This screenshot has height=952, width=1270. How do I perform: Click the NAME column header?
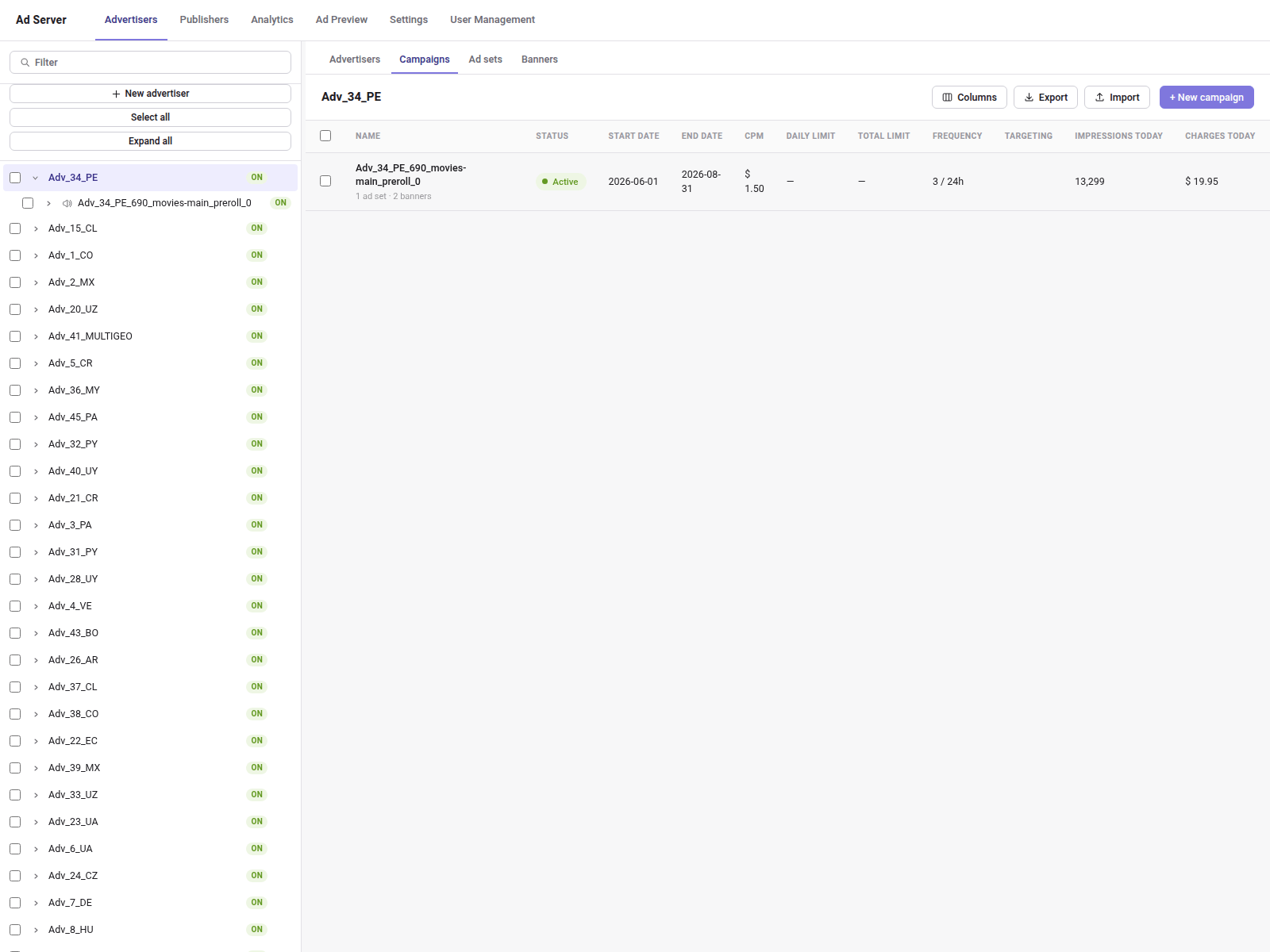[368, 136]
